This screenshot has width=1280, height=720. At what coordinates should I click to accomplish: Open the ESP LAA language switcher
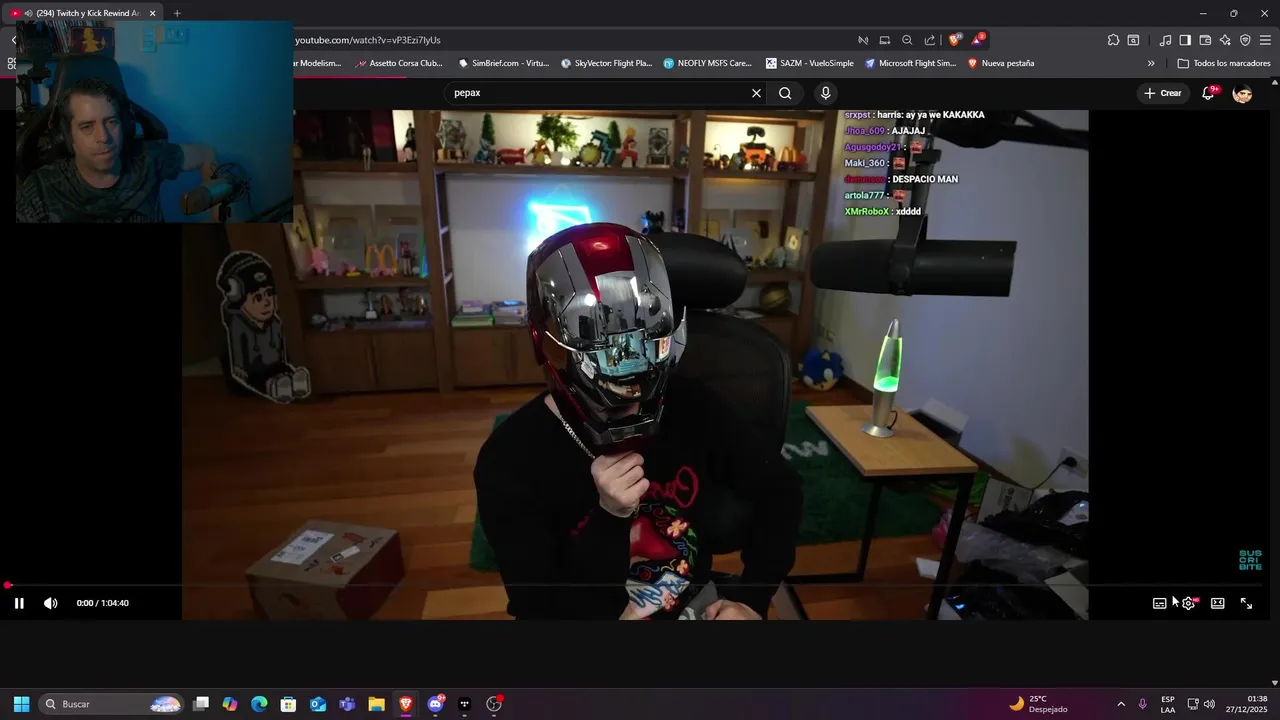click(1168, 704)
